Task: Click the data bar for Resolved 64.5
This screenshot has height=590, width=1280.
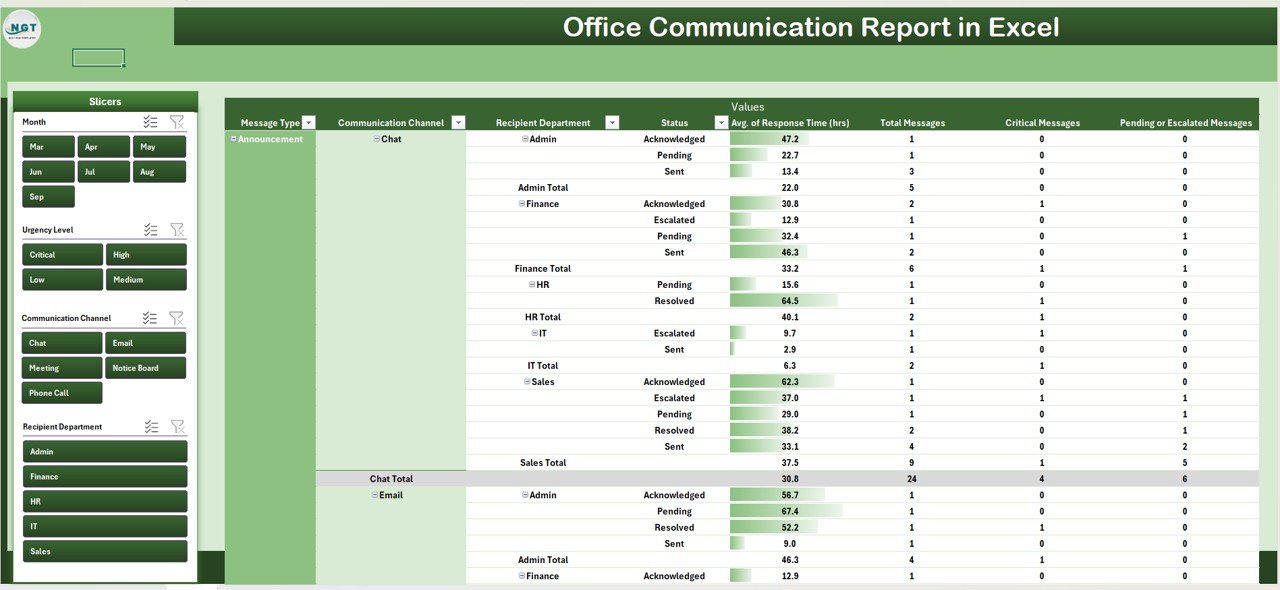Action: point(783,301)
